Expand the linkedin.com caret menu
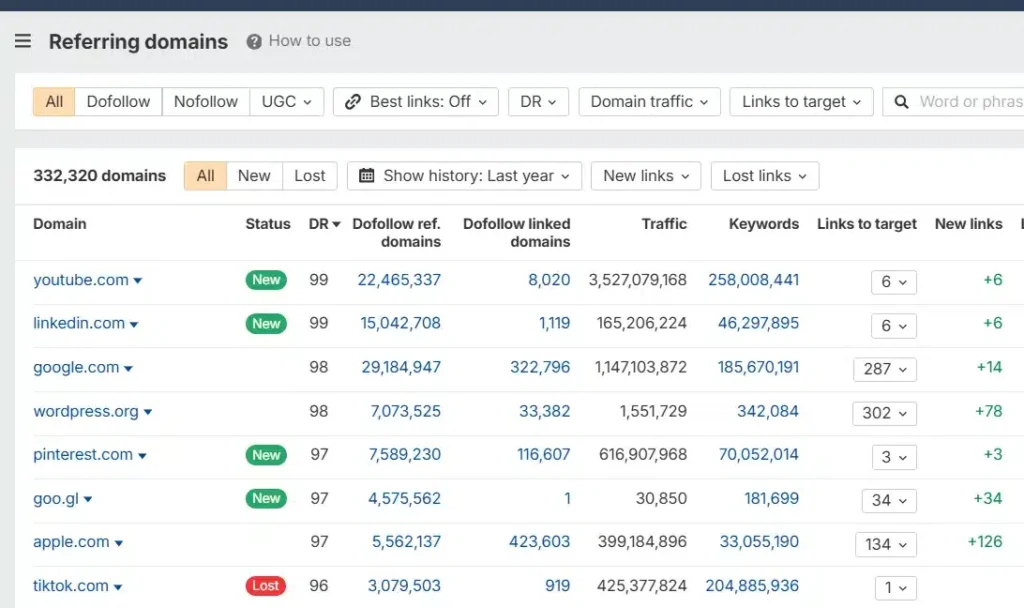 (134, 325)
